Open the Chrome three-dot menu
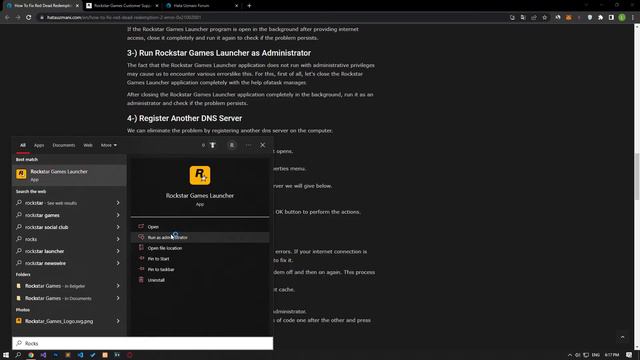Image resolution: width=640 pixels, height=360 pixels. pos(633,18)
